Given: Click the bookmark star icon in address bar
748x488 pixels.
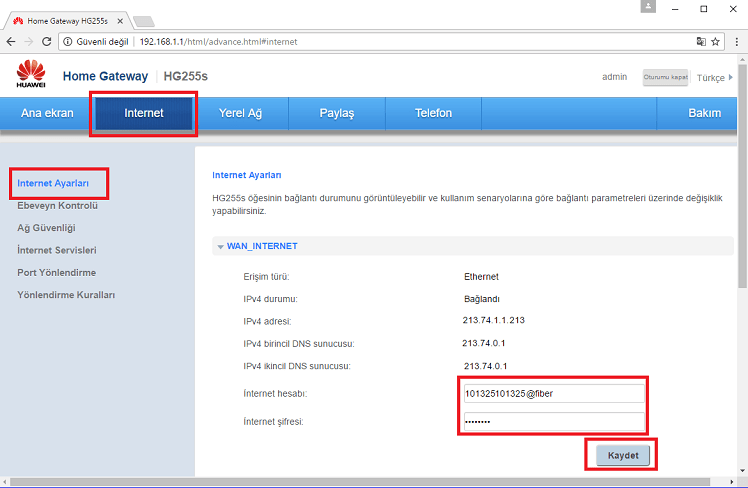Looking at the screenshot, I should 716,42.
